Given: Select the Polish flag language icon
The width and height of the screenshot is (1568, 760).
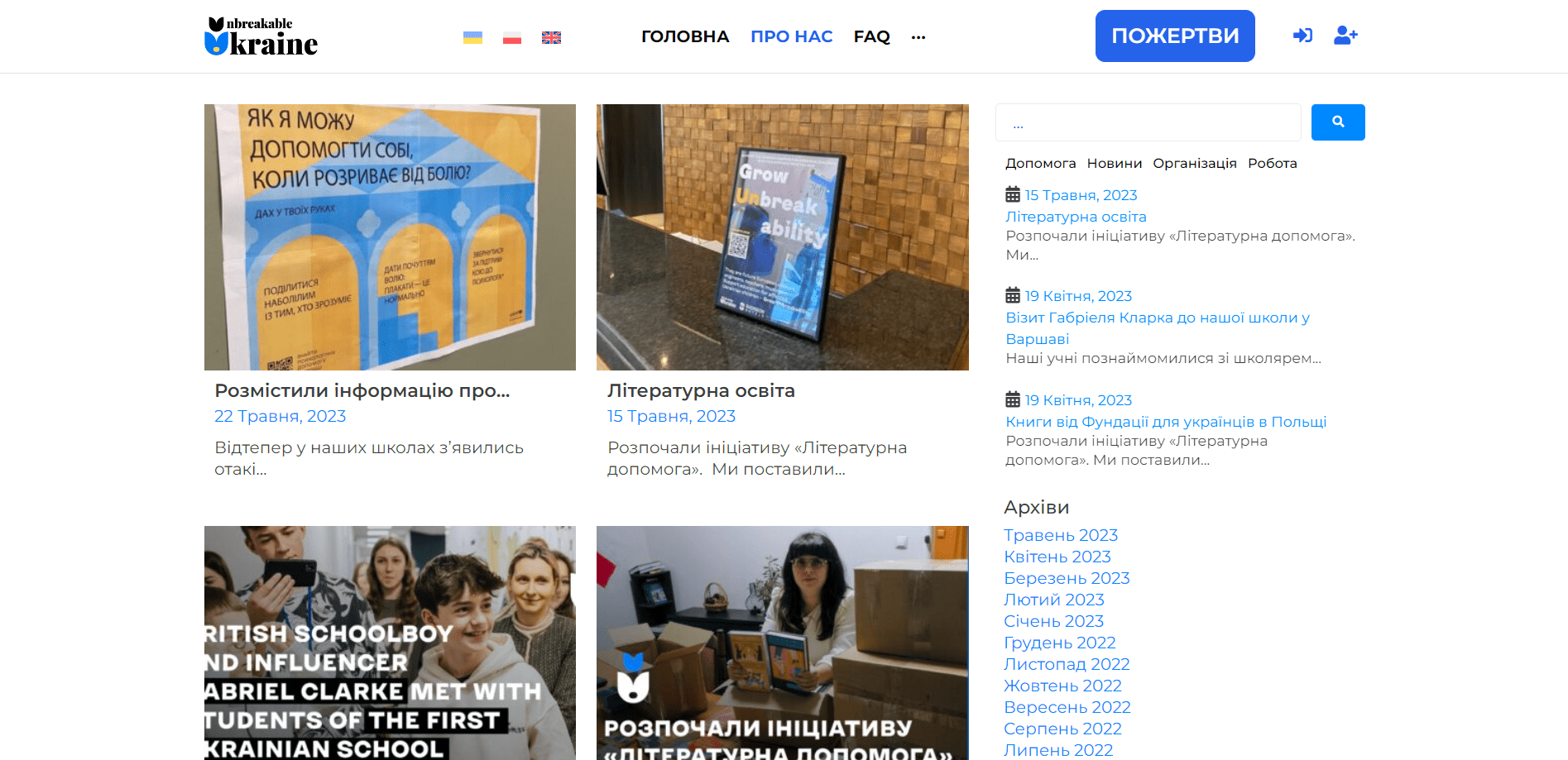Looking at the screenshot, I should (x=512, y=37).
